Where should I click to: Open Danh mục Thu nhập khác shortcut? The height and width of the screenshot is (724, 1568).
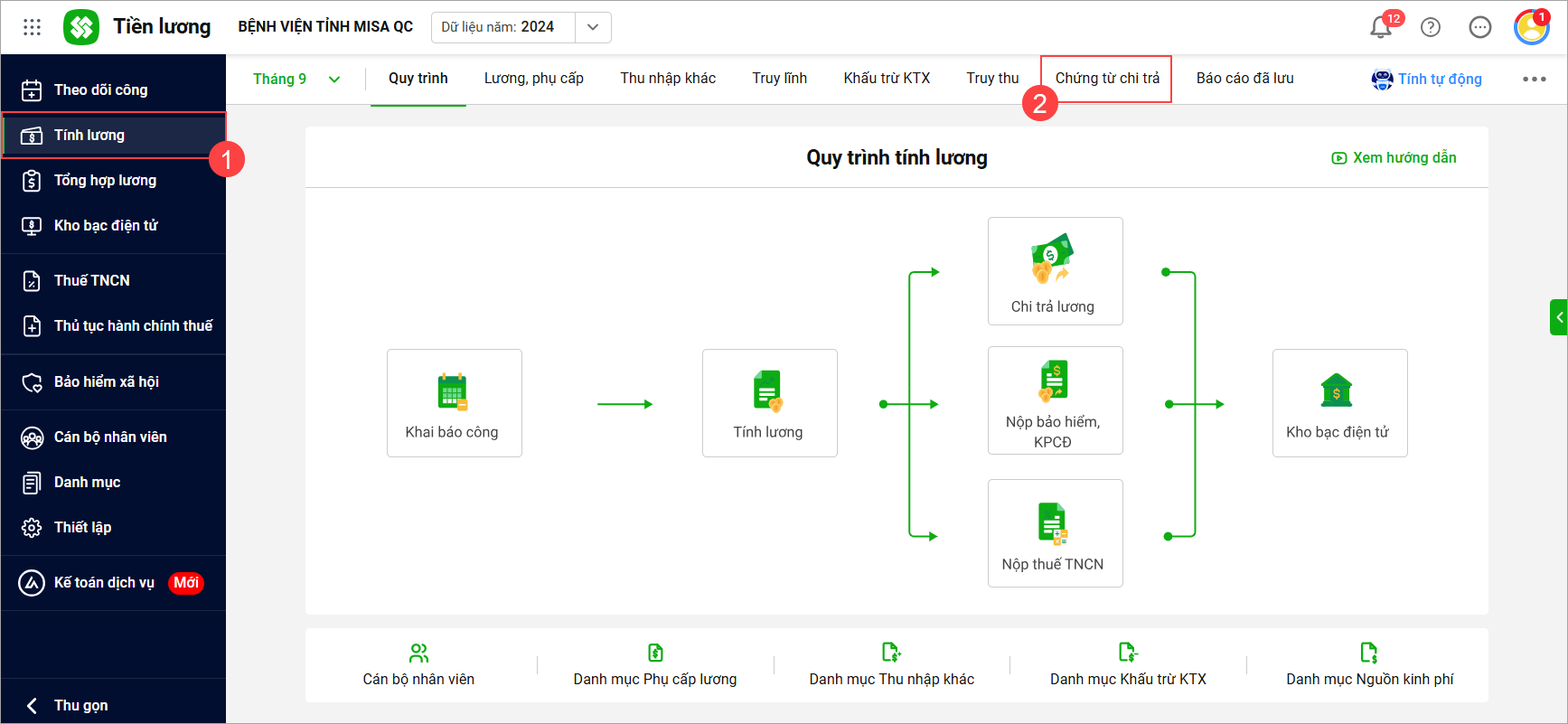click(x=892, y=665)
